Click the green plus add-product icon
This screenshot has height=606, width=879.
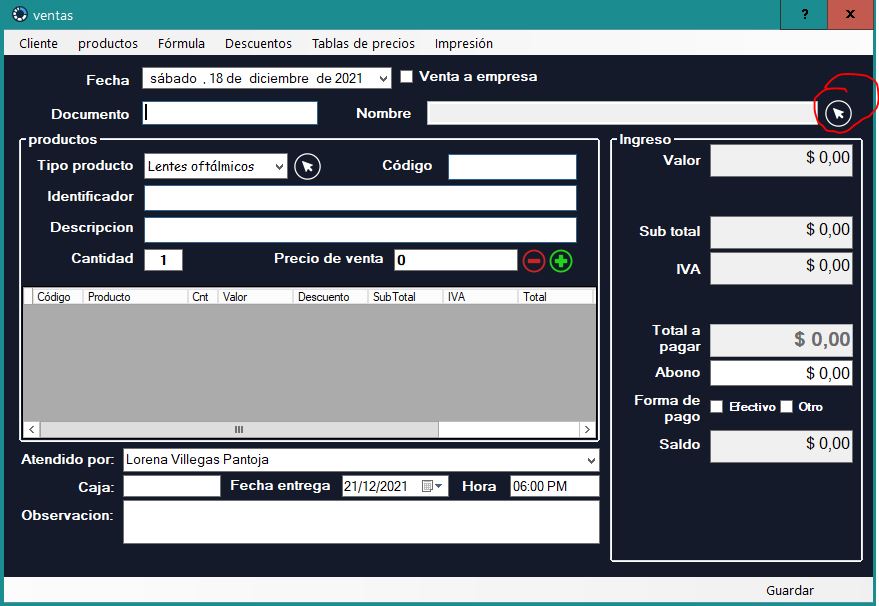[x=561, y=261]
